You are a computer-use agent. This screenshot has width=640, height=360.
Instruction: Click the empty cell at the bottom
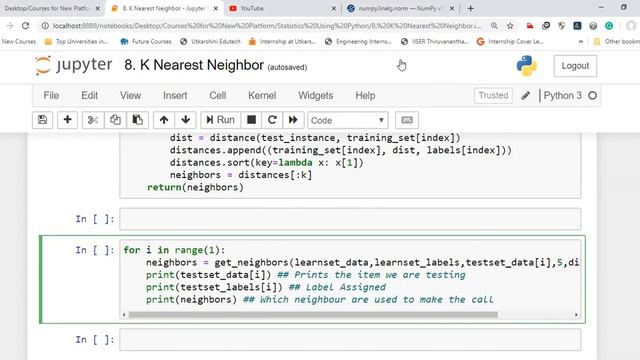click(x=350, y=339)
